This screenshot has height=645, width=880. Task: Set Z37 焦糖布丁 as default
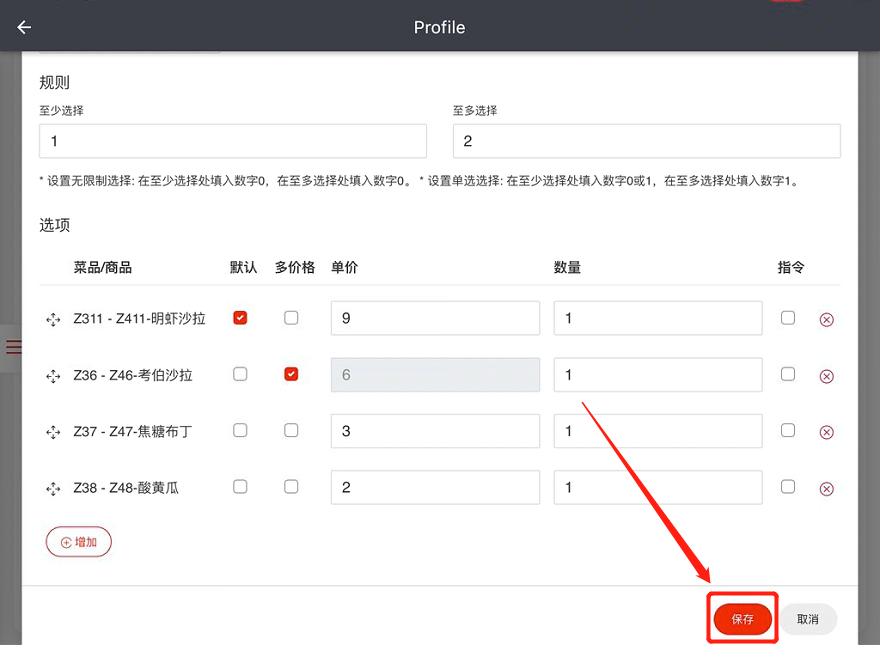coord(240,430)
